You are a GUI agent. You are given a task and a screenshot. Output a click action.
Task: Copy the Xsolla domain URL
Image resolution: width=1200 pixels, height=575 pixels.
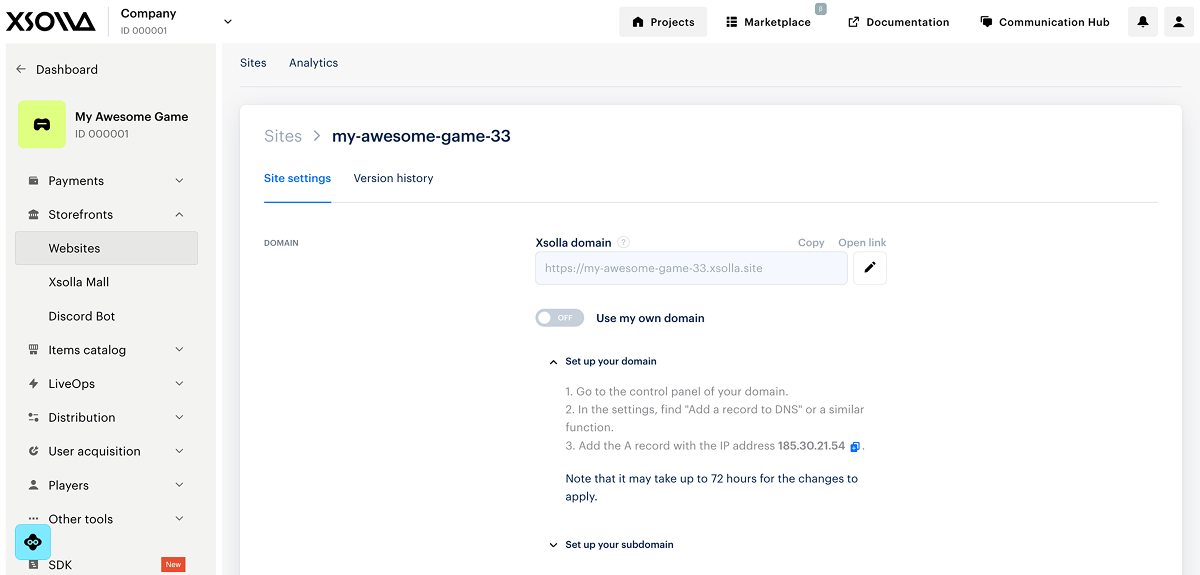pyautogui.click(x=811, y=243)
